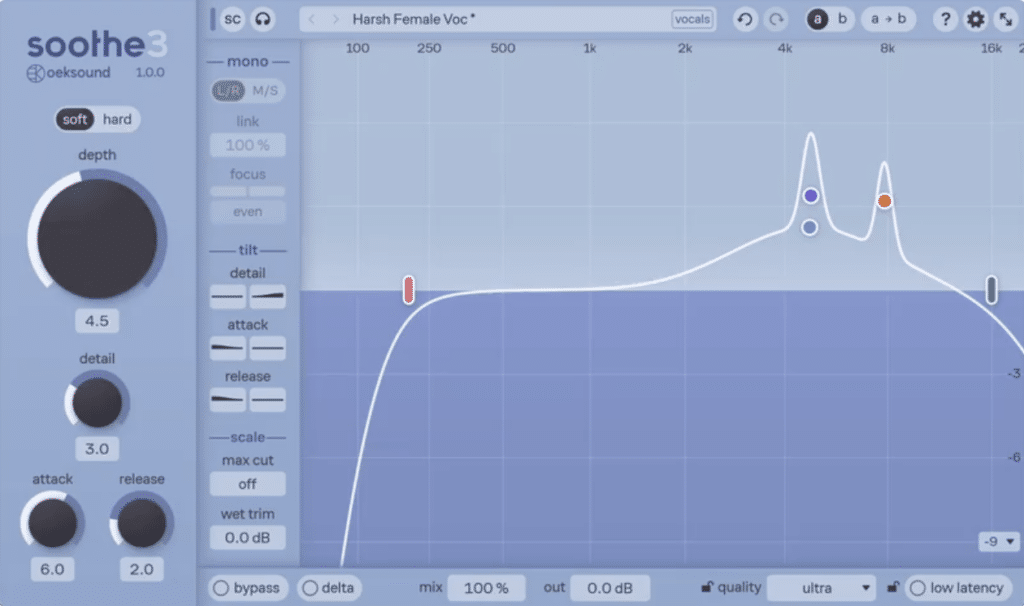
Task: Click the detail knob
Action: 97,402
